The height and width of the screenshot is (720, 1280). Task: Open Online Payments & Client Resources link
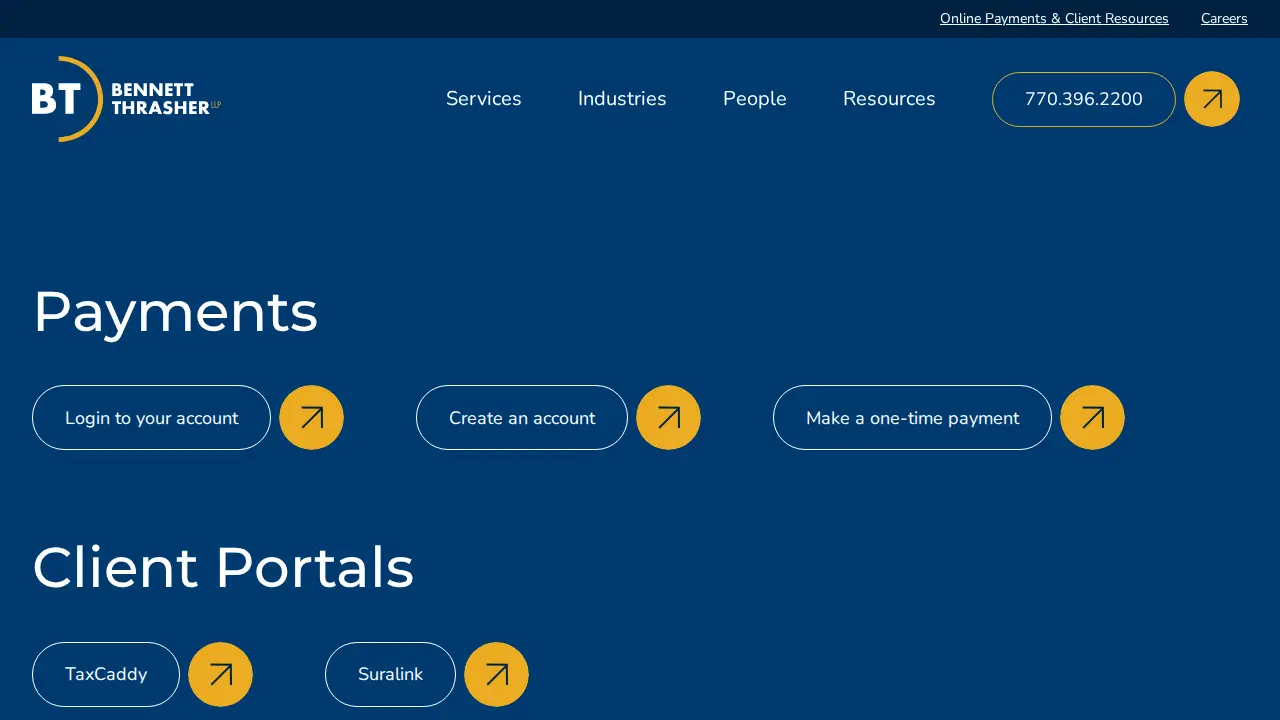[x=1054, y=19]
